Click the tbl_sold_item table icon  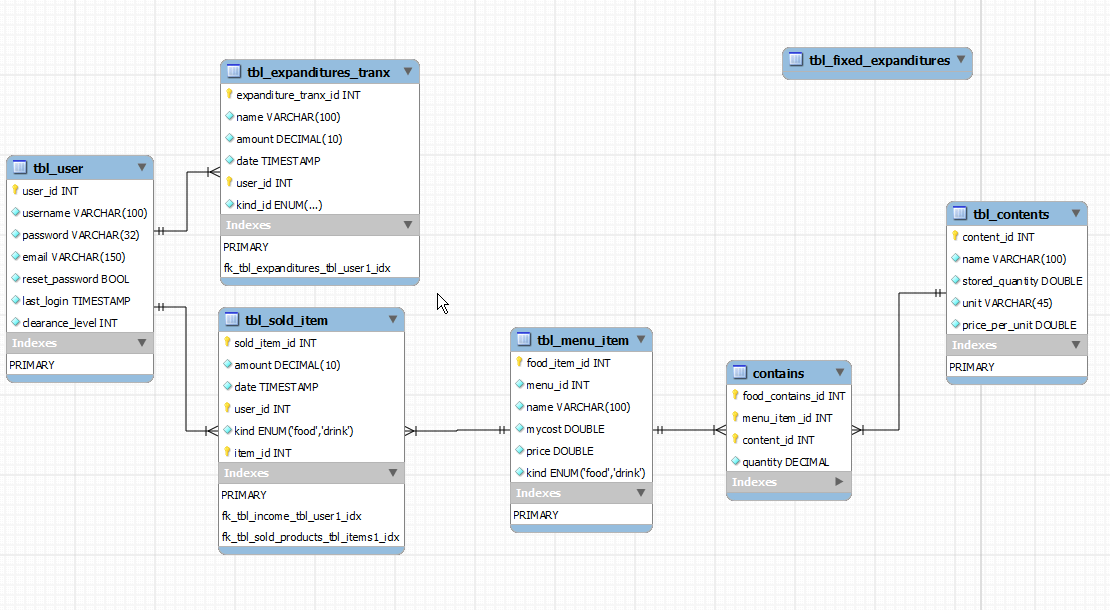click(231, 319)
